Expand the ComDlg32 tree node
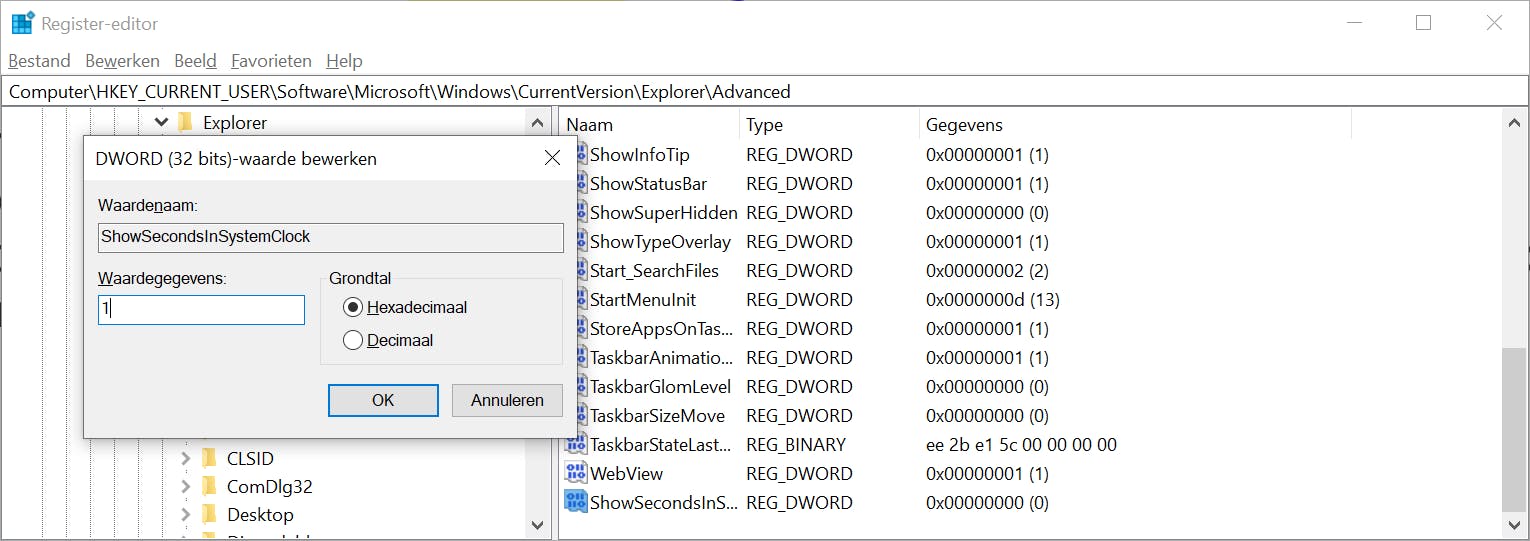Image resolution: width=1530 pixels, height=541 pixels. 185,487
